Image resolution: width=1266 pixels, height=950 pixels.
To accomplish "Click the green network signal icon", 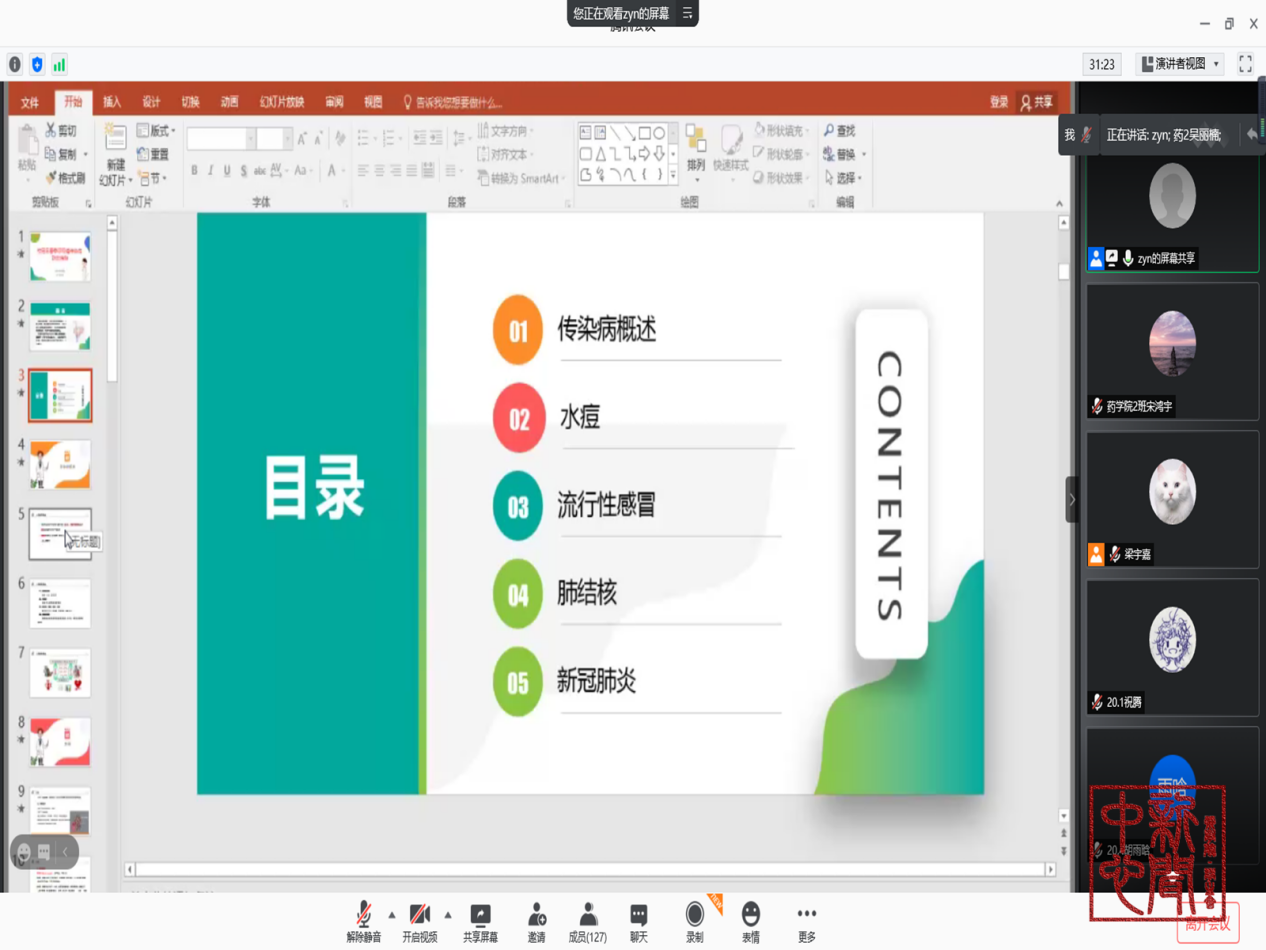I will [59, 65].
